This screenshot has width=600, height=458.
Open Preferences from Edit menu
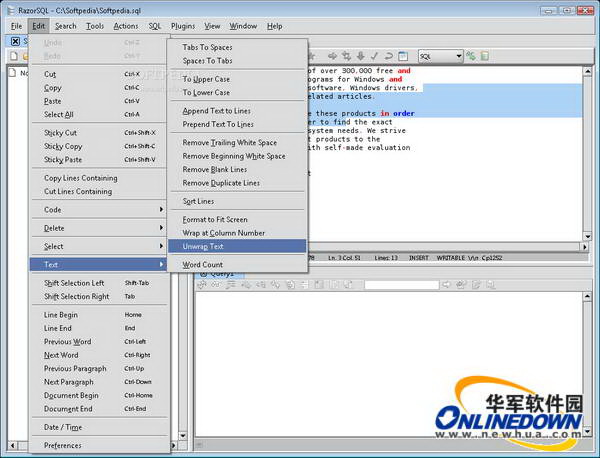click(x=63, y=445)
